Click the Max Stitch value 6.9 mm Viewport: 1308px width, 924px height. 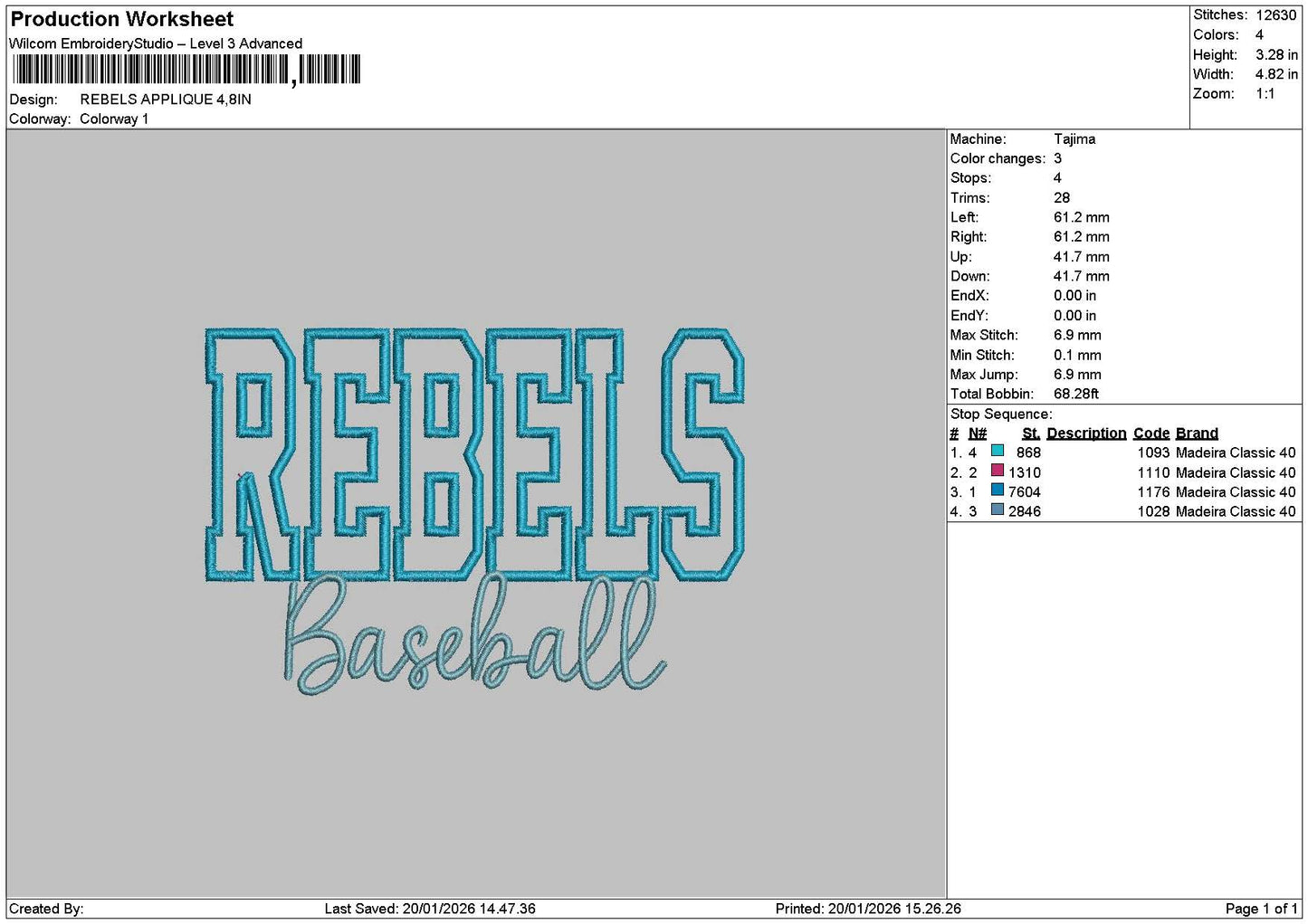(1078, 335)
